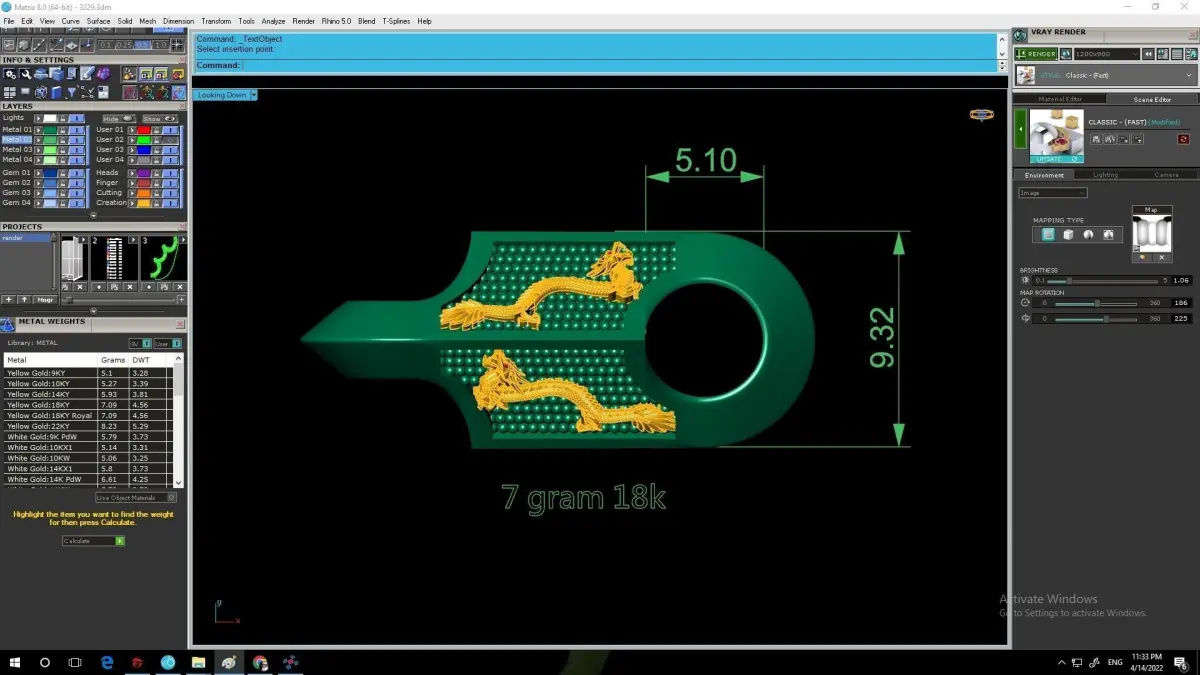Click the VRay Render logo icon
The width and height of the screenshot is (1200, 675).
point(1020,35)
